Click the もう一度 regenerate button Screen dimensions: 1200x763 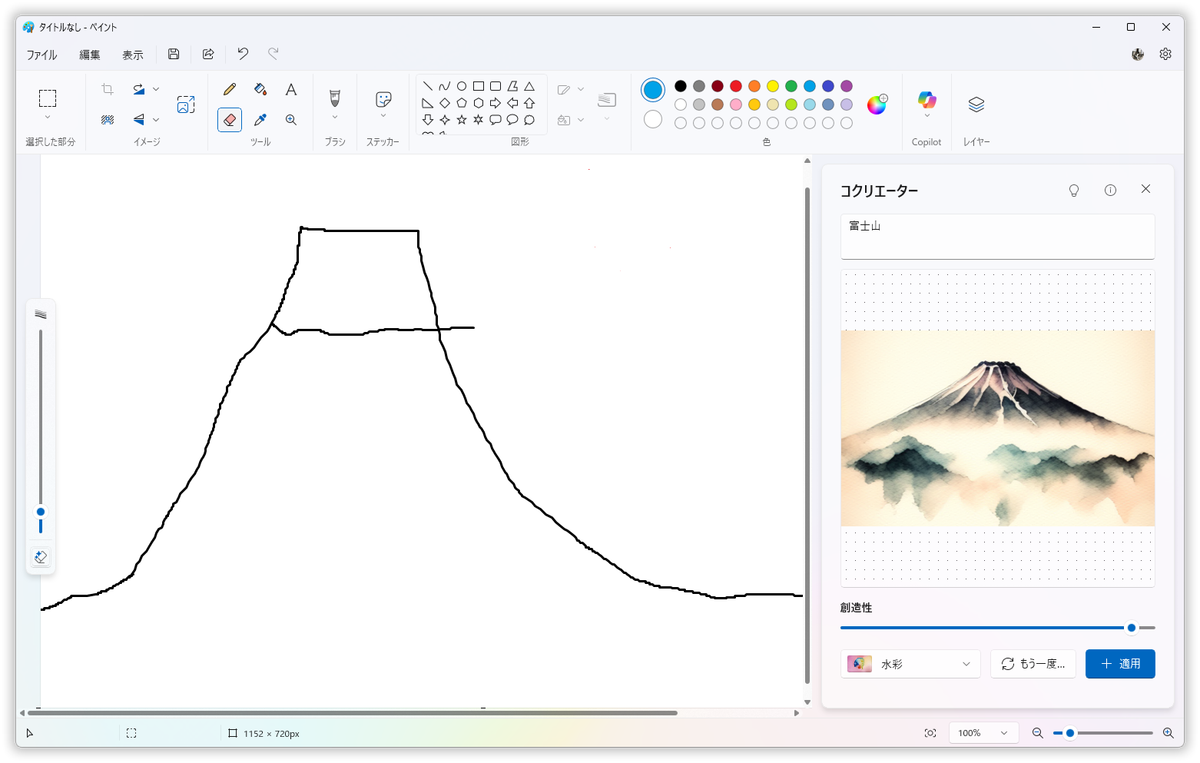[1033, 664]
